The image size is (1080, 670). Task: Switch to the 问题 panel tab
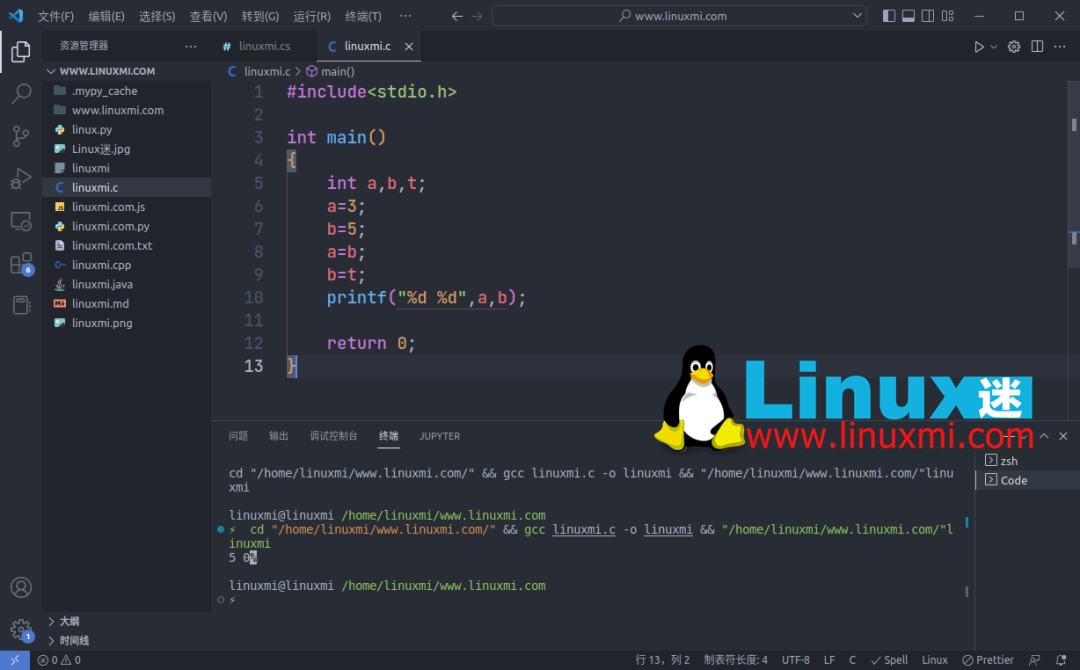238,436
